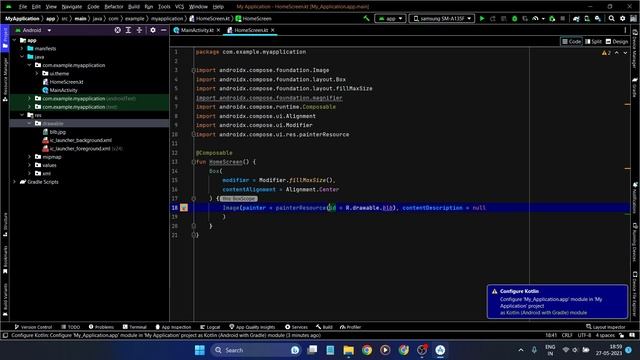Toggle the Resource Manager side panel
Screen dimensions: 640x360
[5, 79]
